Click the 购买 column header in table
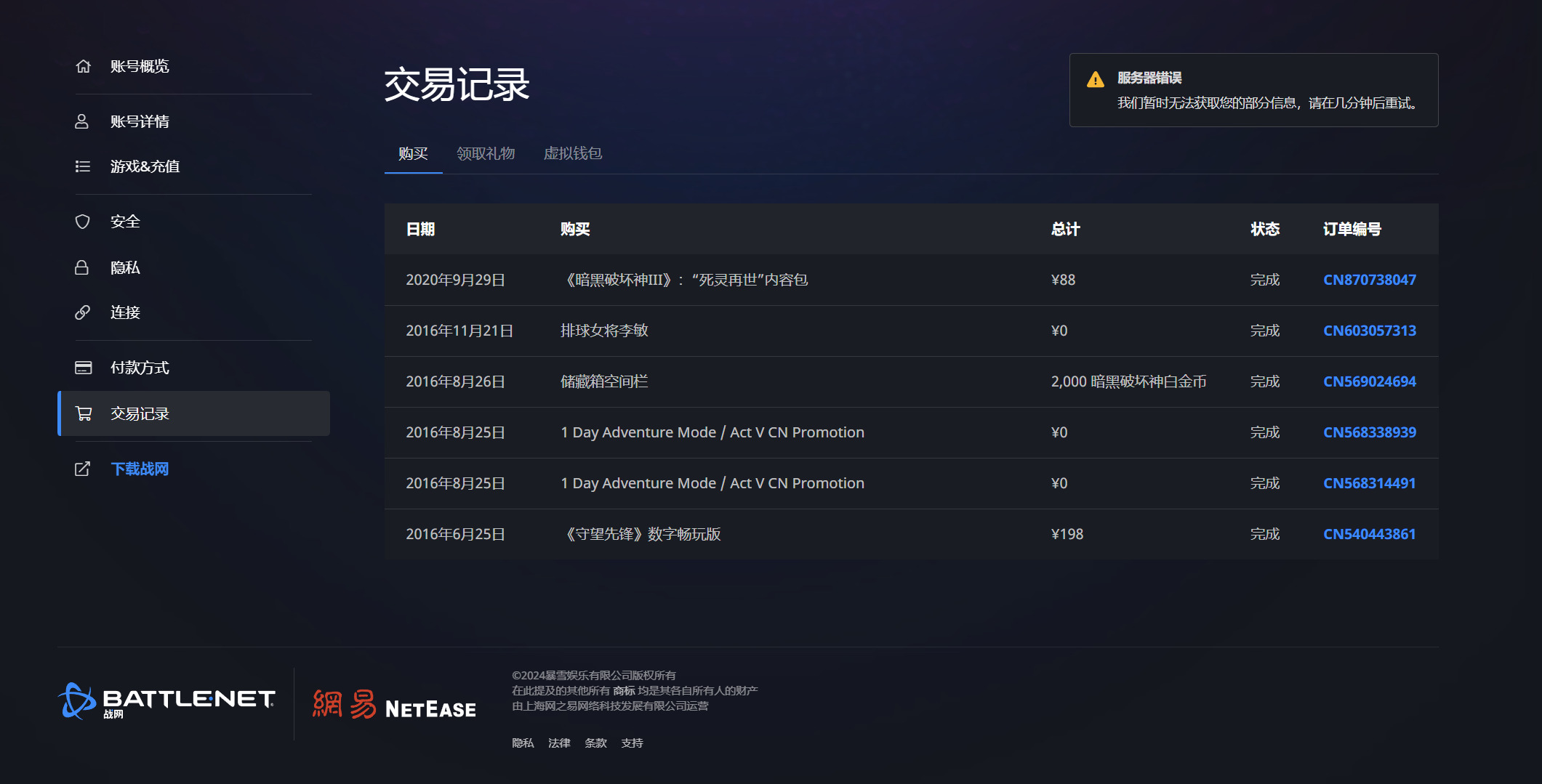The width and height of the screenshot is (1542, 784). [x=575, y=229]
